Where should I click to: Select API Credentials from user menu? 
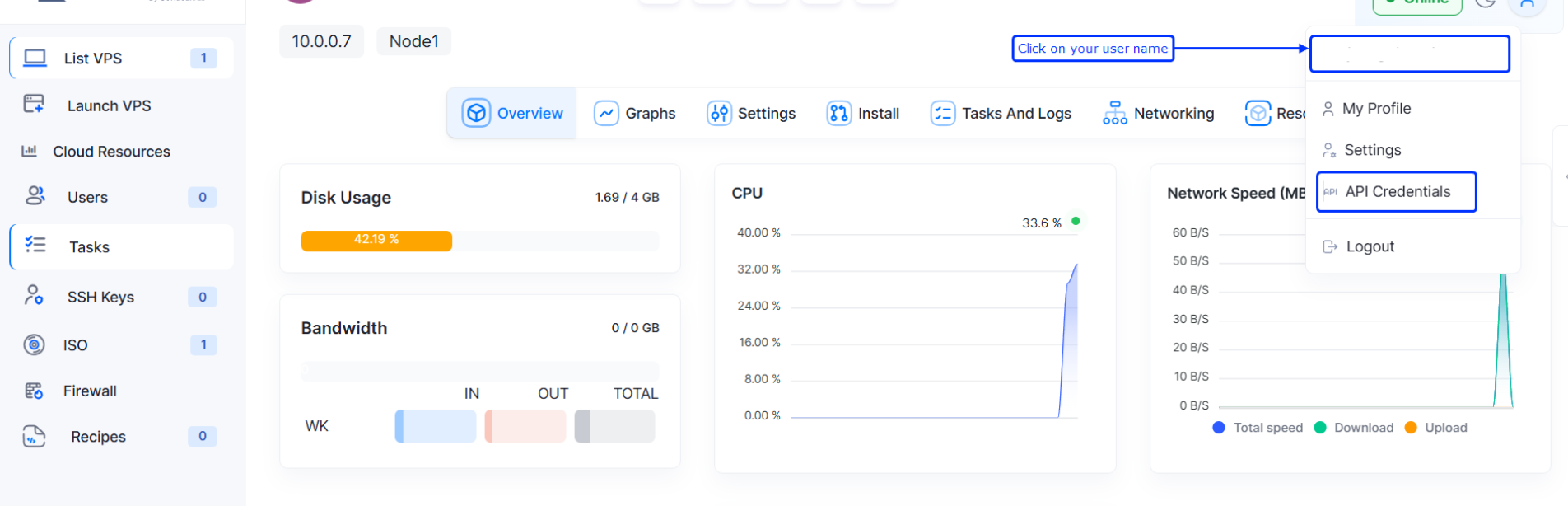(x=1397, y=192)
